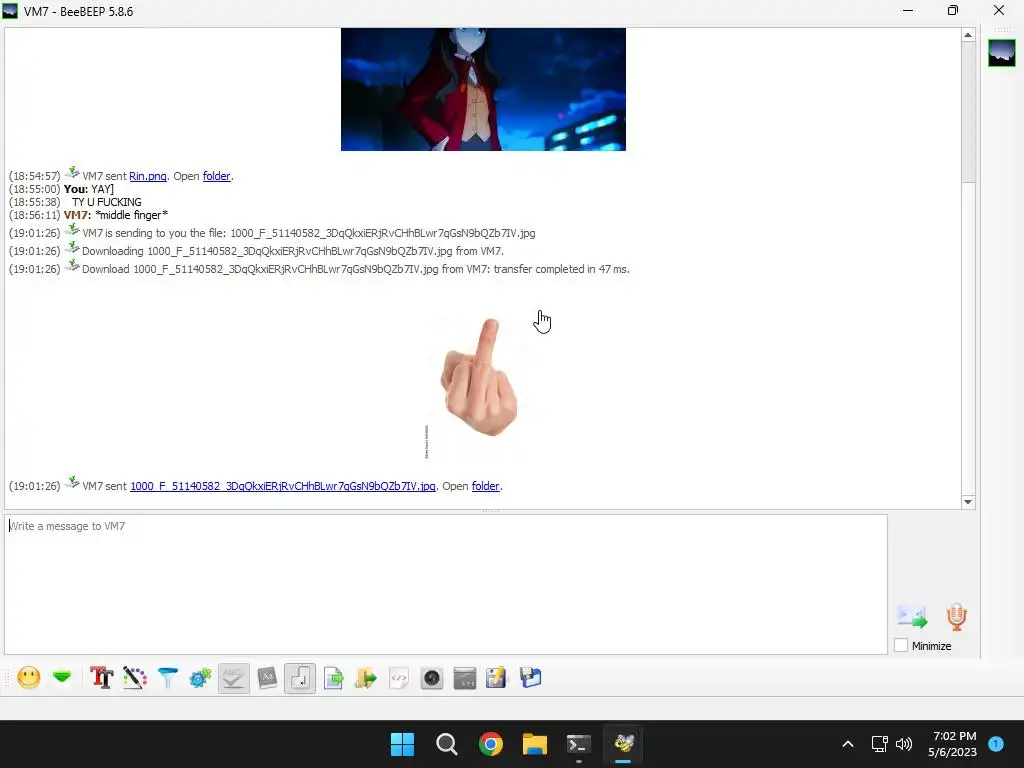Click the "YAY]" message from You
The height and width of the screenshot is (768, 1024).
click(x=102, y=189)
